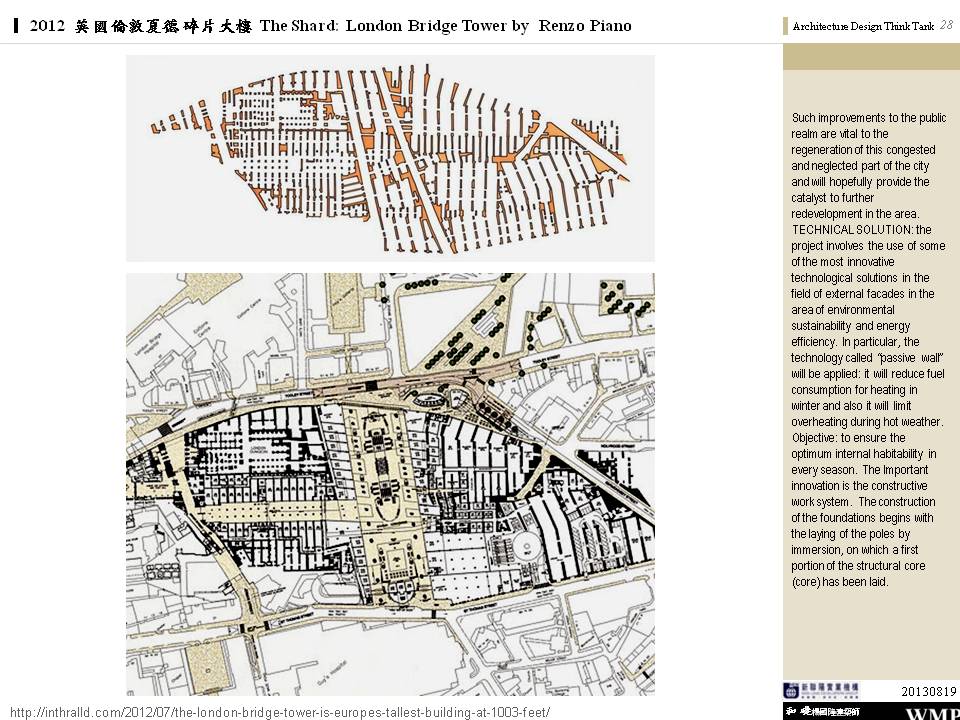Select the slide title about The Shard
Image resolution: width=960 pixels, height=720 pixels.
coord(330,26)
